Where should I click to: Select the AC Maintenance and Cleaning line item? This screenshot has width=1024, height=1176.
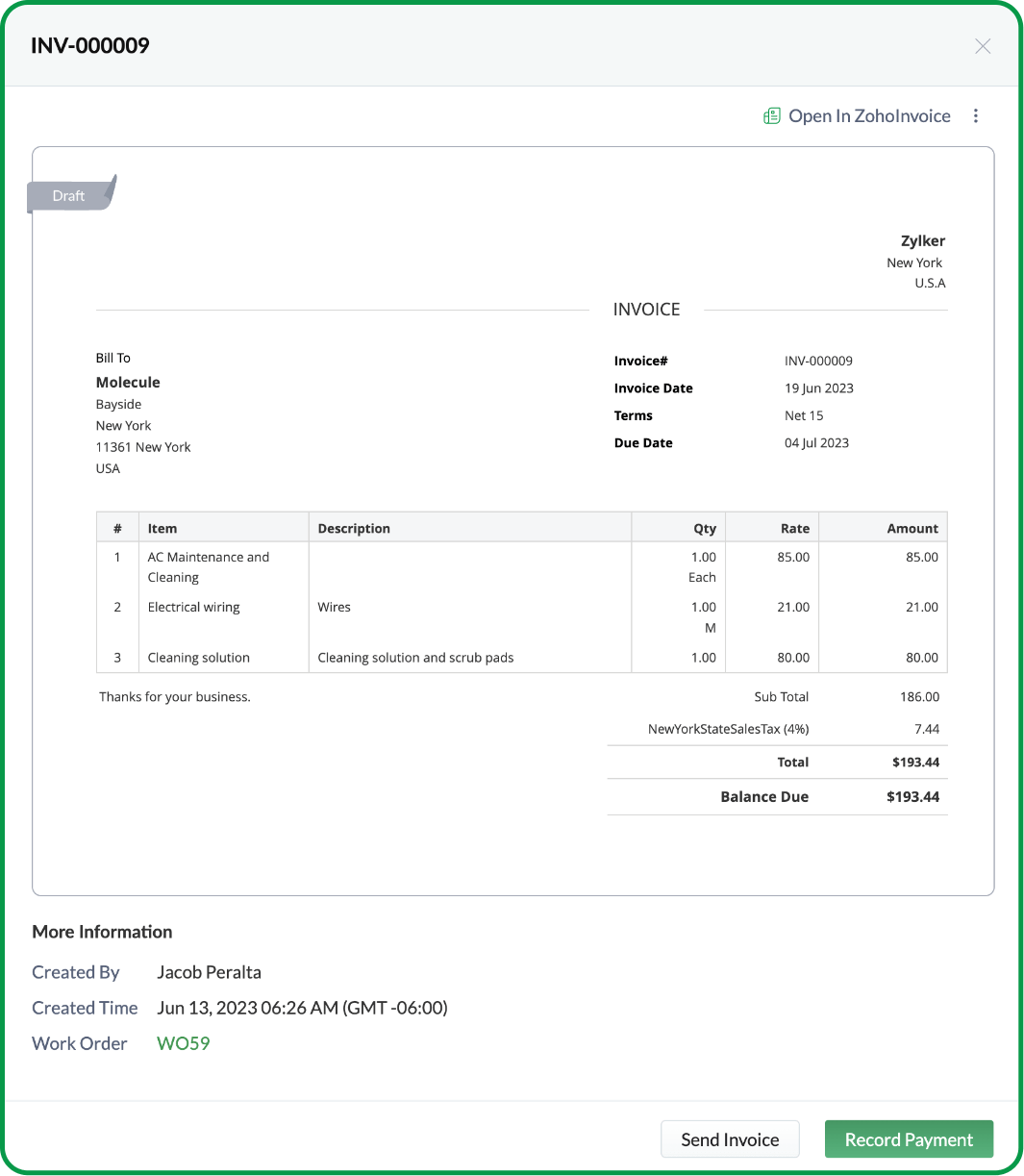tap(208, 566)
